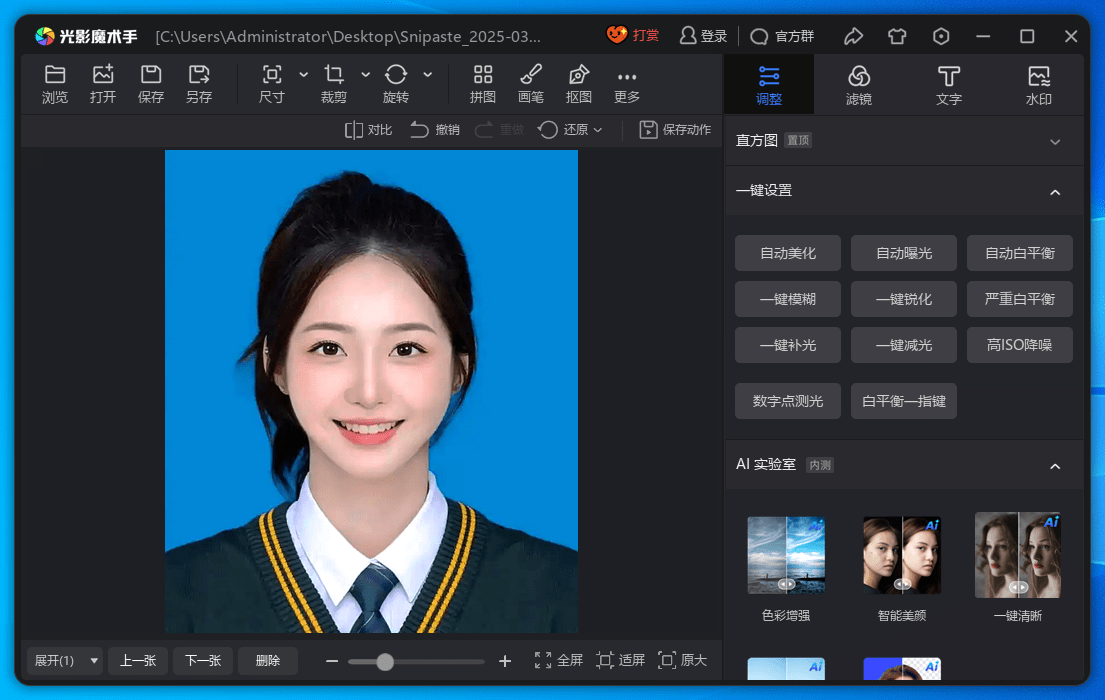Apply 自动美化 auto beautify
The image size is (1105, 700).
787,253
